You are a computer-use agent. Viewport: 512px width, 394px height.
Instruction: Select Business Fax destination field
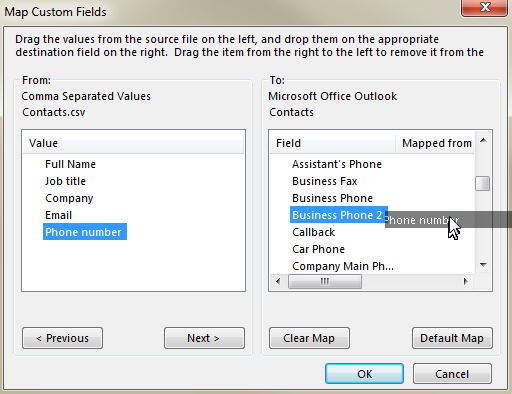coord(325,181)
